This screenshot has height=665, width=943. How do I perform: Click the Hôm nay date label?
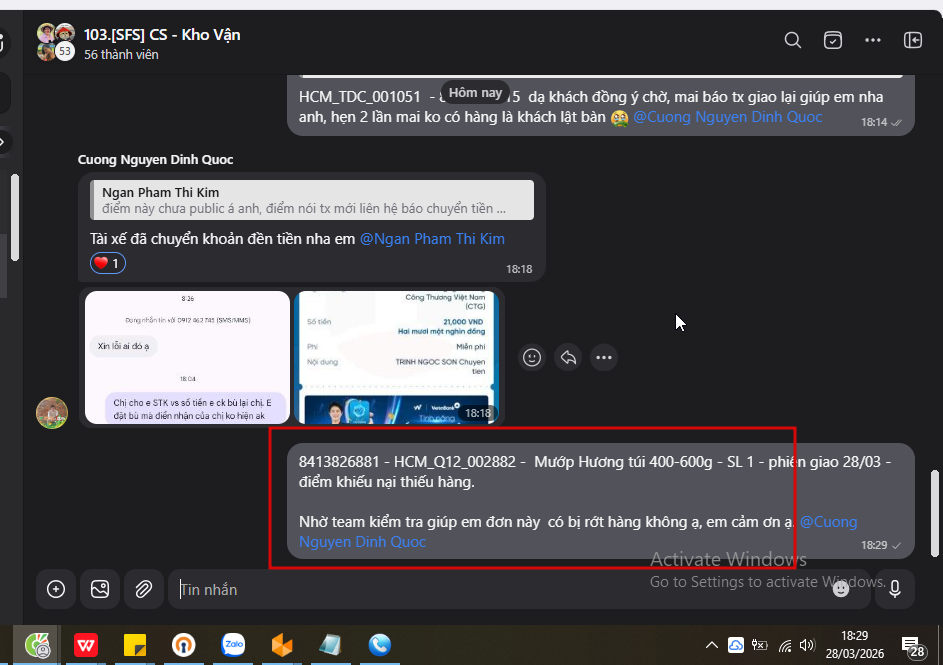tap(475, 93)
